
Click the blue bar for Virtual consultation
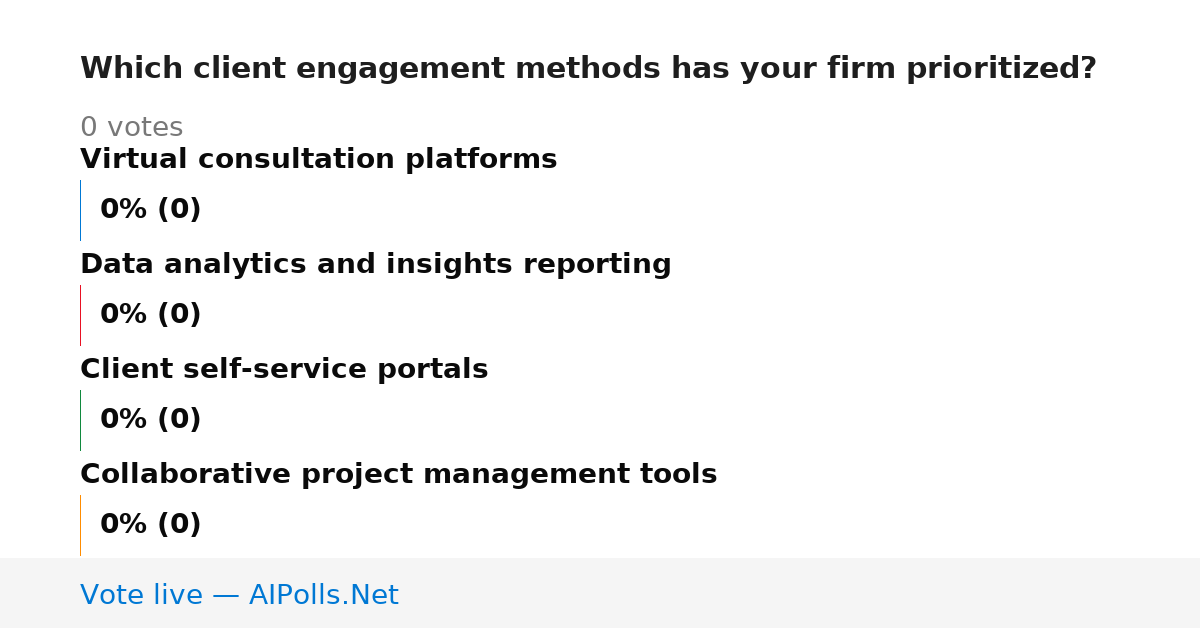80,210
